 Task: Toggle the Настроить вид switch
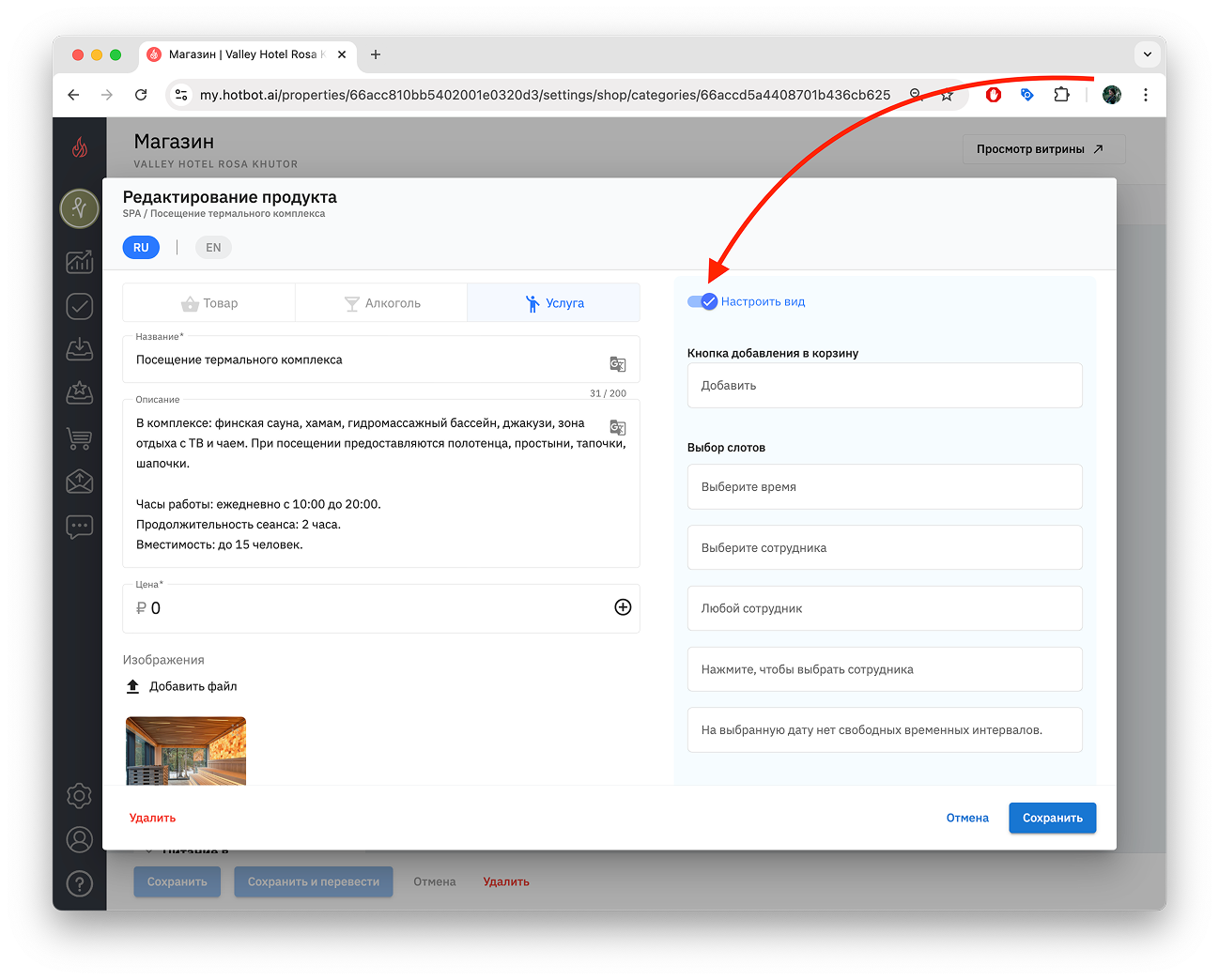coord(702,301)
